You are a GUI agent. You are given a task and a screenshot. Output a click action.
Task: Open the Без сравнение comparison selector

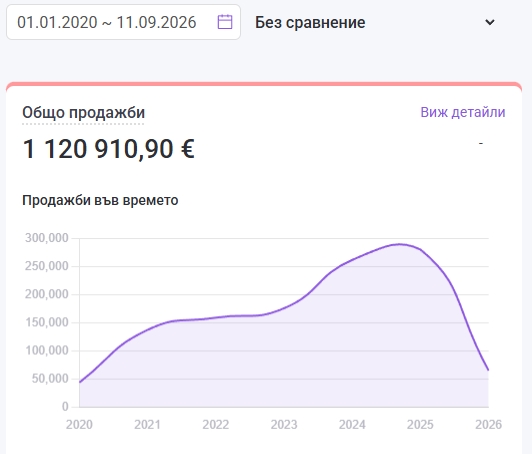375,22
